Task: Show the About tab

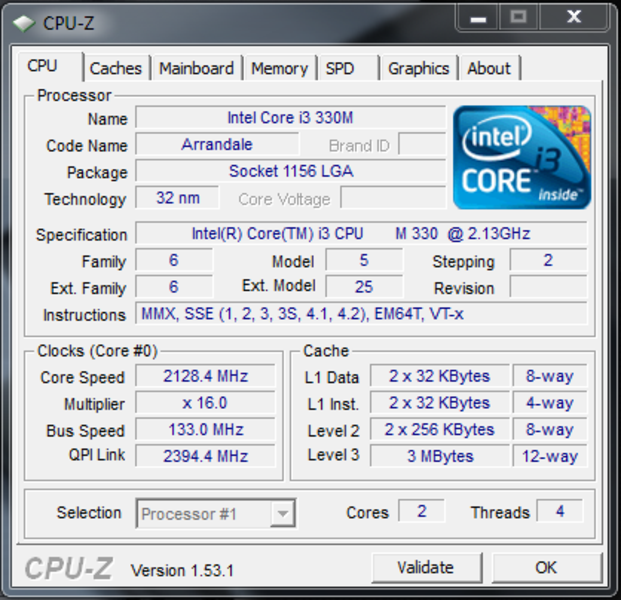Action: (490, 69)
